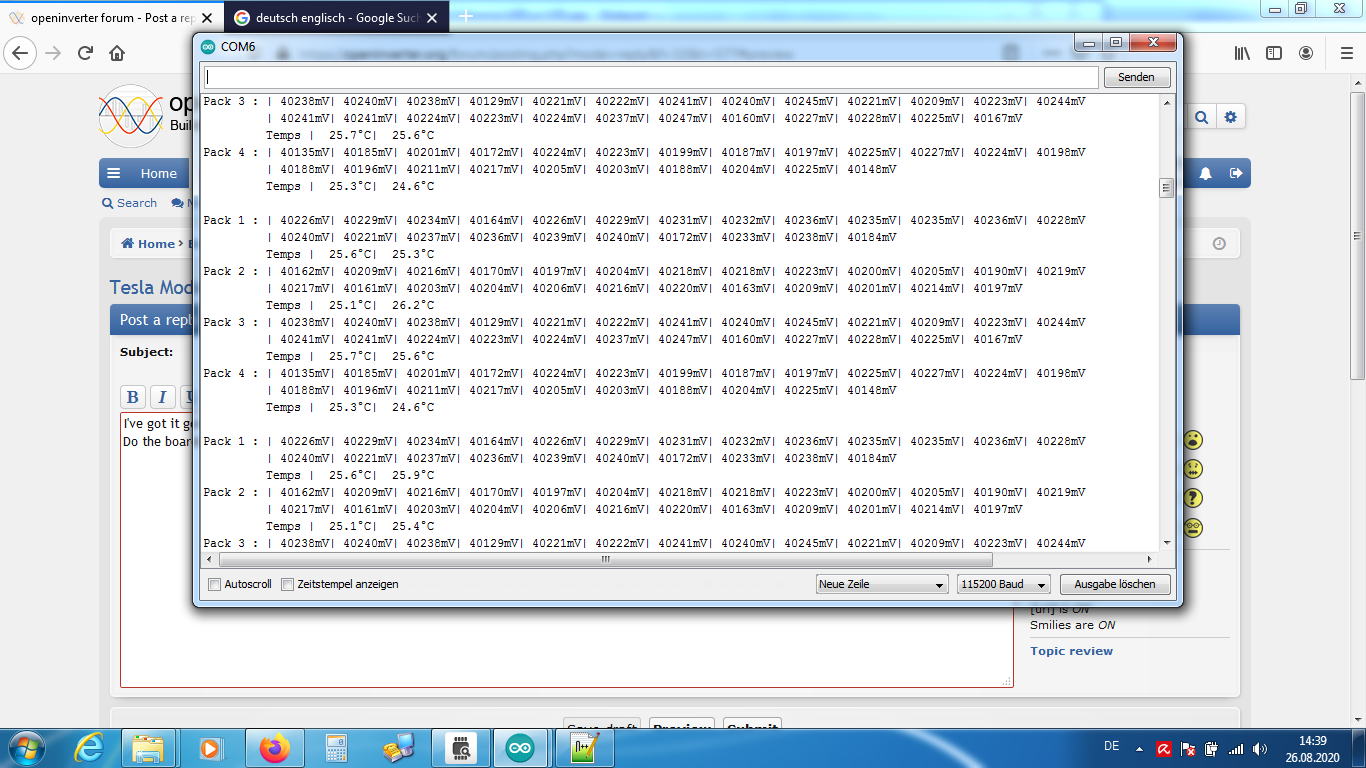The height and width of the screenshot is (768, 1366).
Task: Click the serial monitor horizontal scrollbar thumb
Action: point(605,560)
